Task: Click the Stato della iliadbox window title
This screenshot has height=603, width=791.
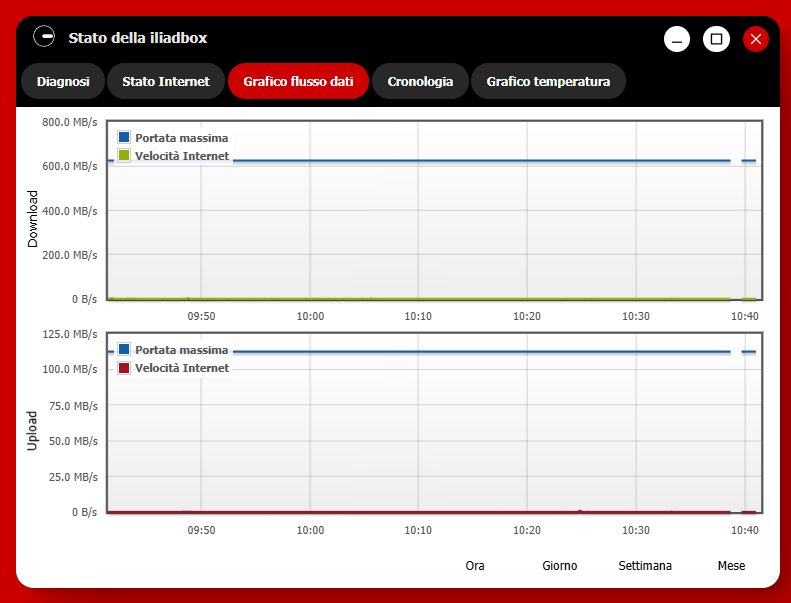Action: pos(138,38)
